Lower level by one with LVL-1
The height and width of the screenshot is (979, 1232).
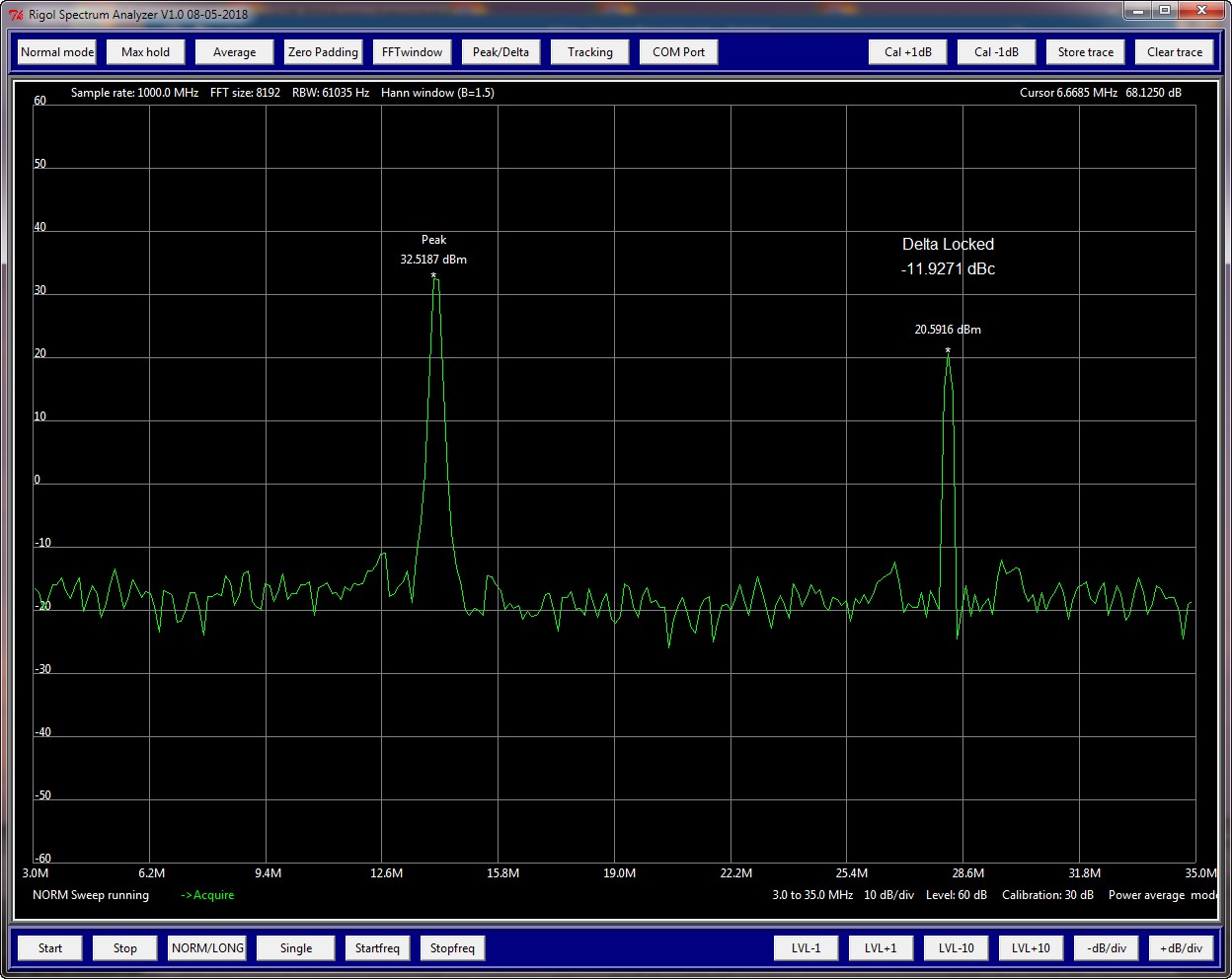pyautogui.click(x=806, y=948)
